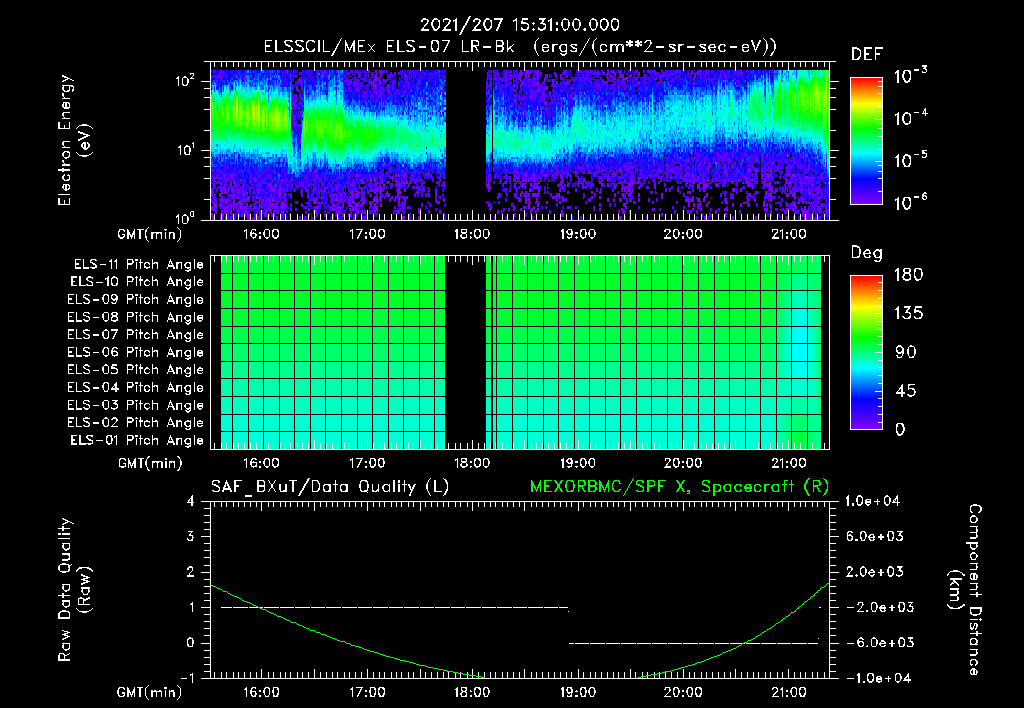Click the Component Distance (km) axis label

tap(965, 590)
